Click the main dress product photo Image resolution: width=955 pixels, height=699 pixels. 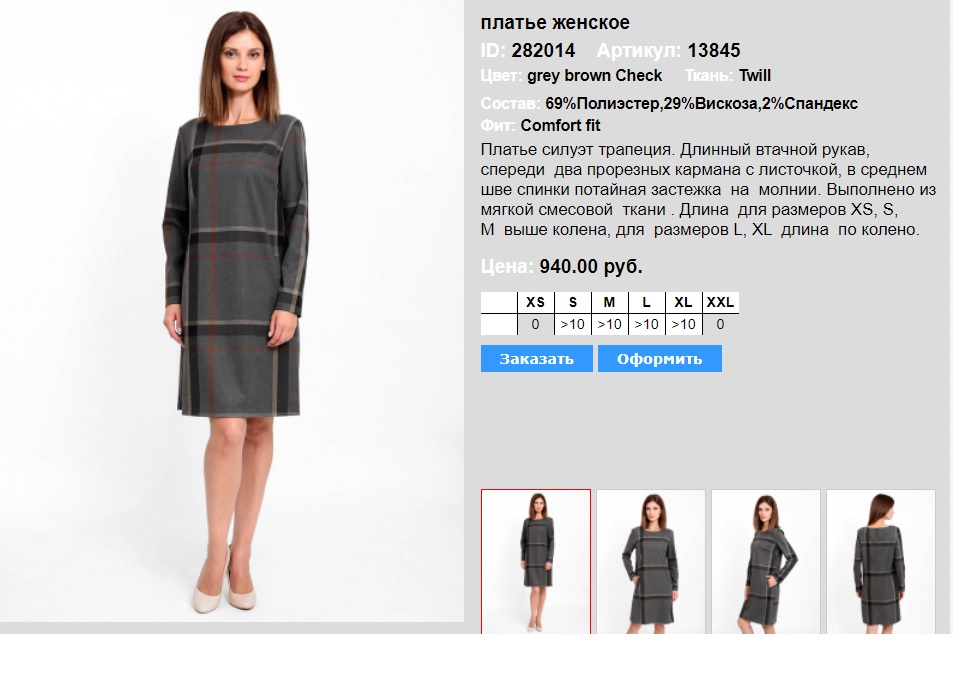pos(232,311)
